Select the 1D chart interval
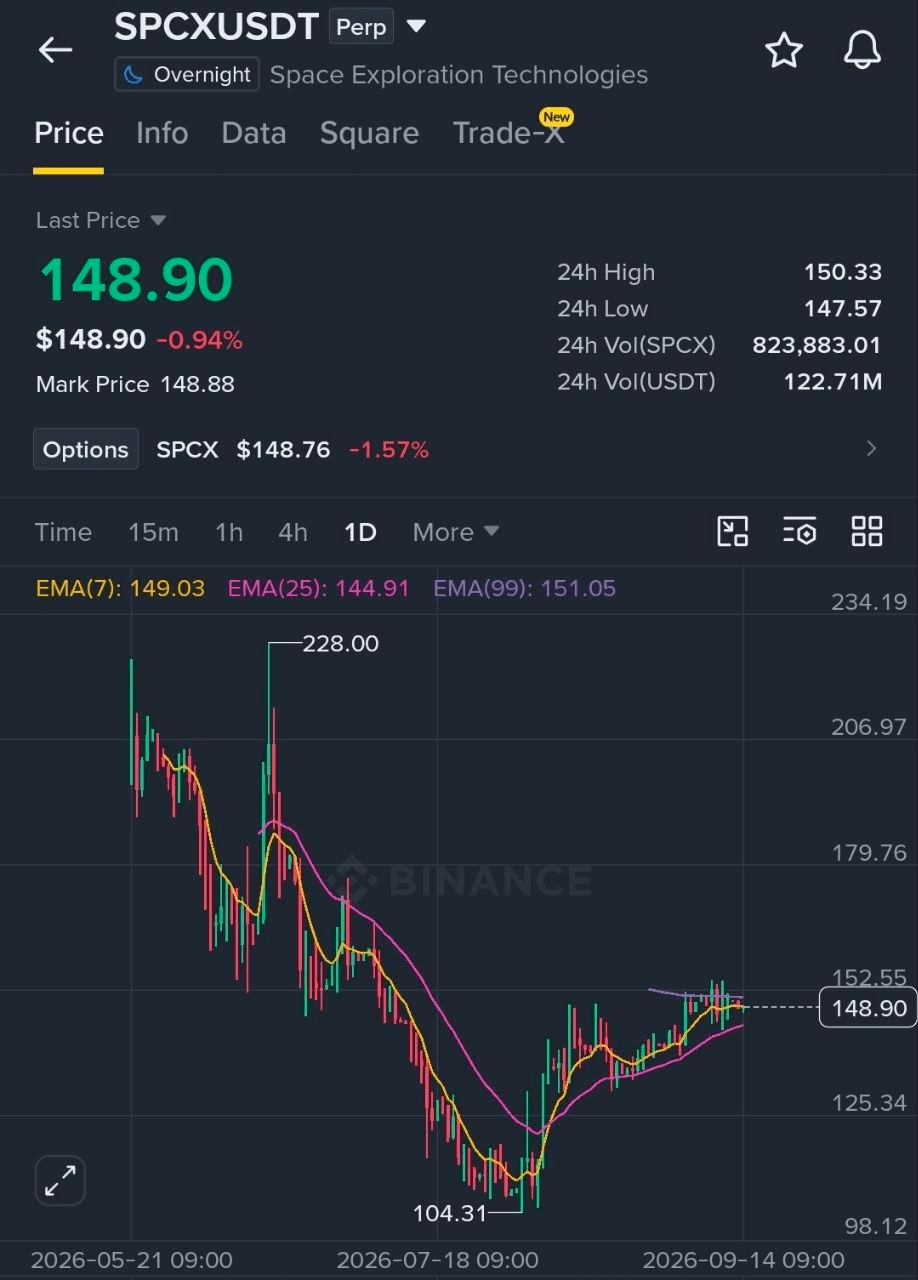This screenshot has height=1280, width=918. 360,532
